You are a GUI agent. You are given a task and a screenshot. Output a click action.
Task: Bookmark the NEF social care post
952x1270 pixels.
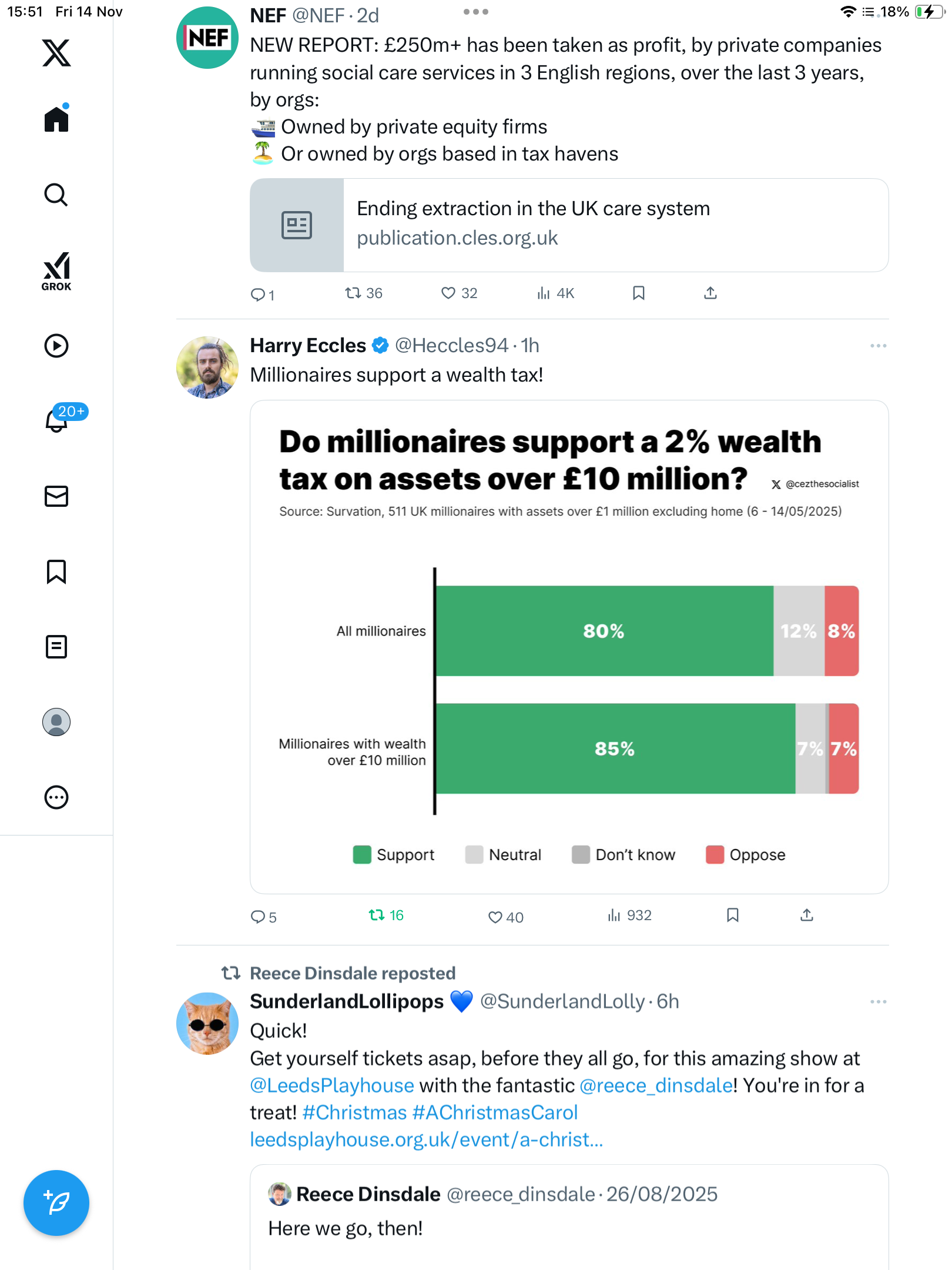point(639,293)
